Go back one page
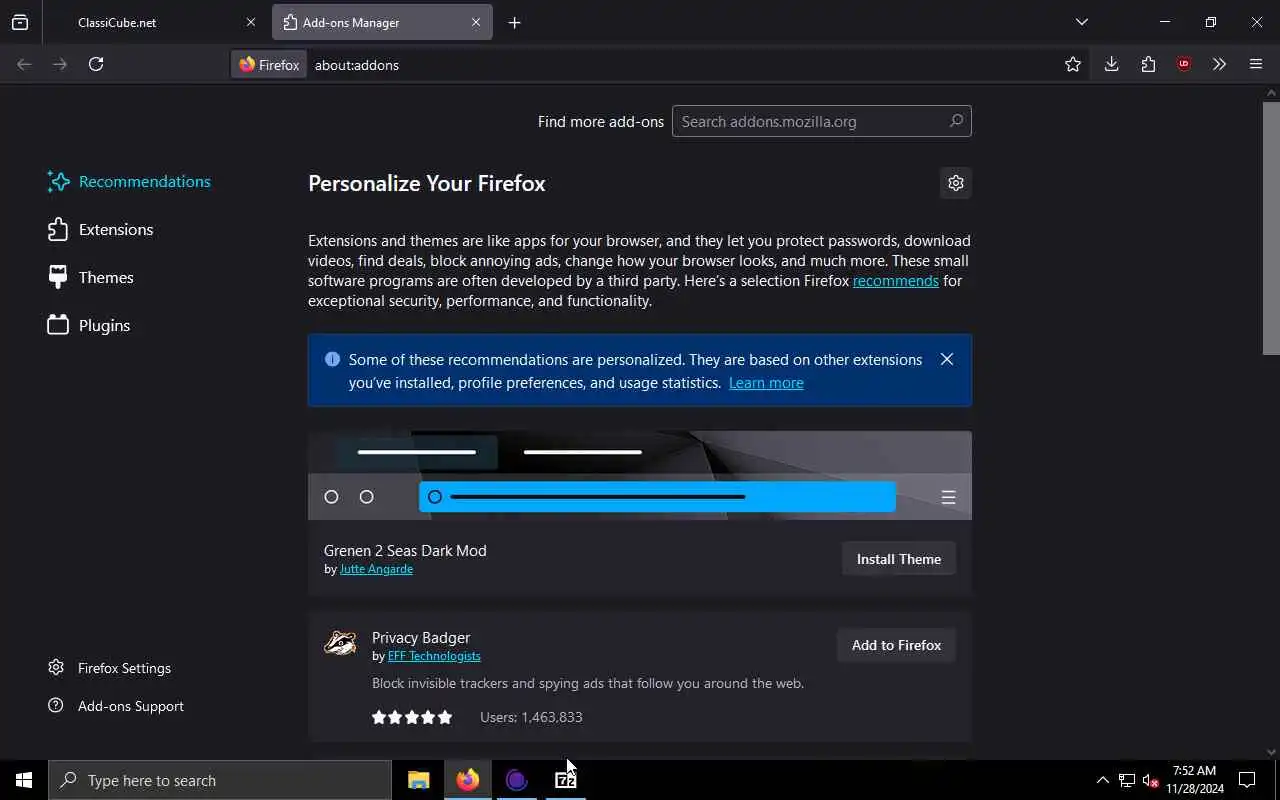Screen dimensions: 1280x800 click(24, 64)
